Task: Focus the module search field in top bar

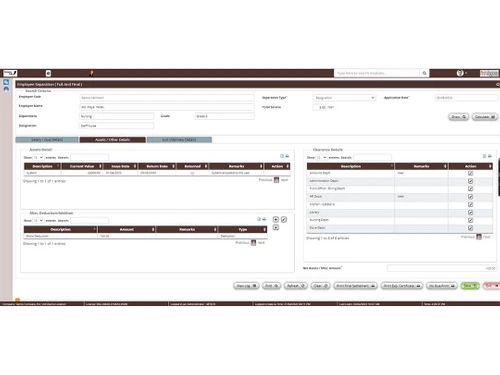Action: coord(377,73)
